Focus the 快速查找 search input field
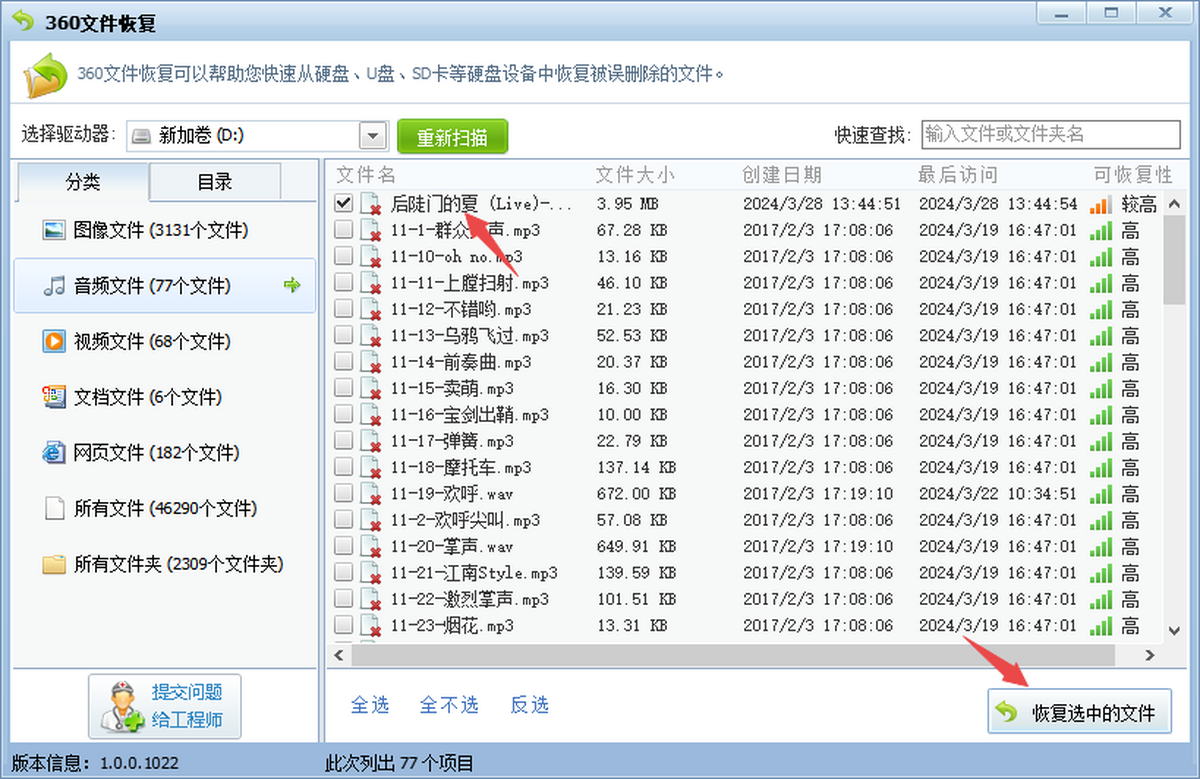The image size is (1200, 779). click(1050, 134)
